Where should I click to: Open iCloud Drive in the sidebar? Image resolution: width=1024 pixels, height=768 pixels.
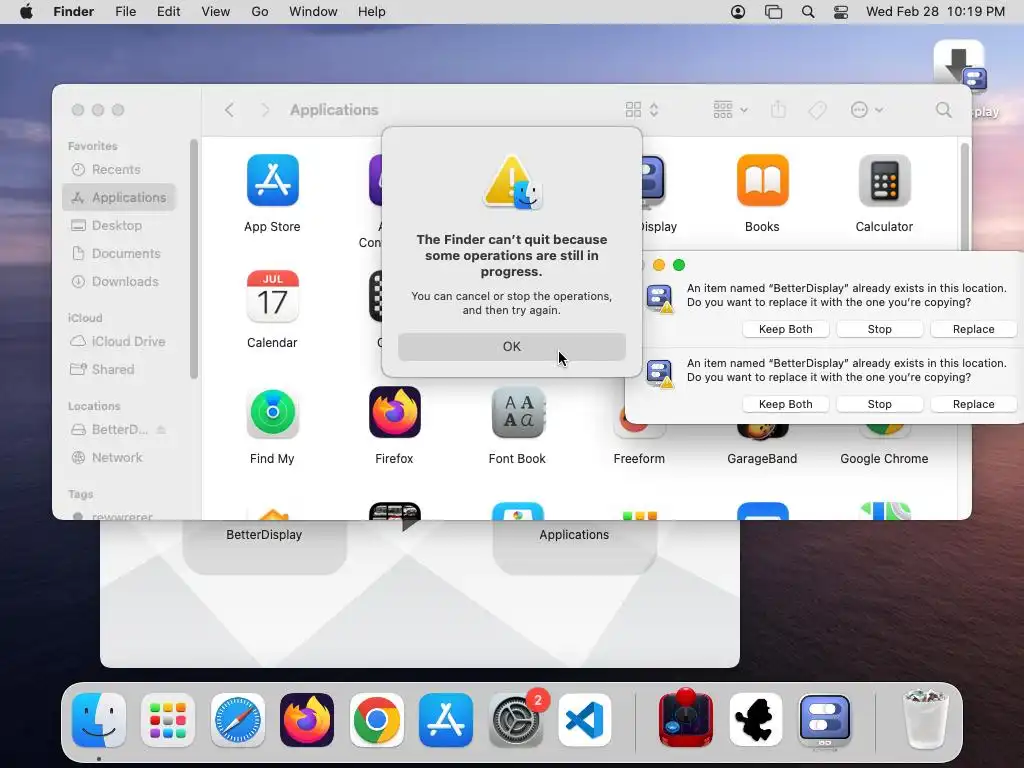[119, 342]
